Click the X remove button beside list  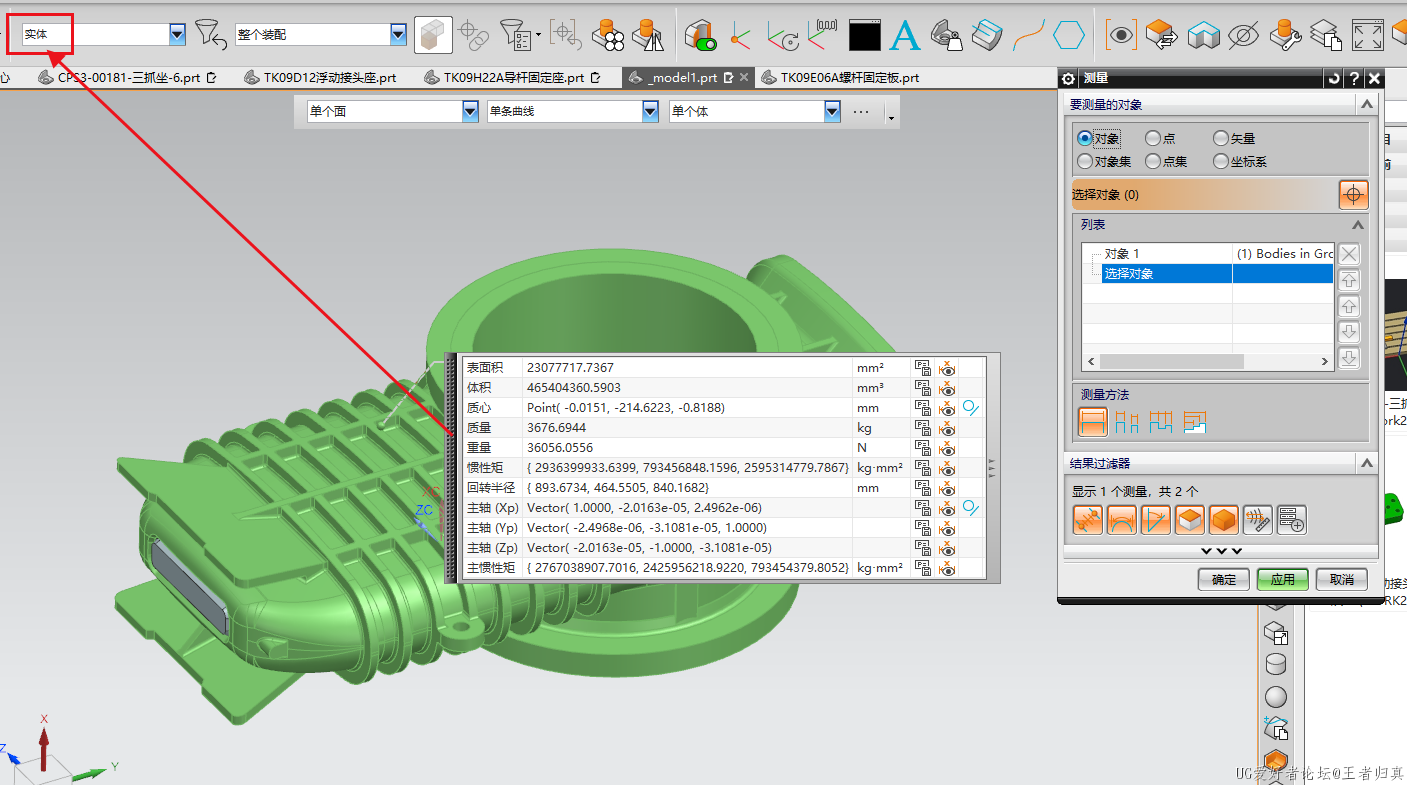click(1349, 254)
